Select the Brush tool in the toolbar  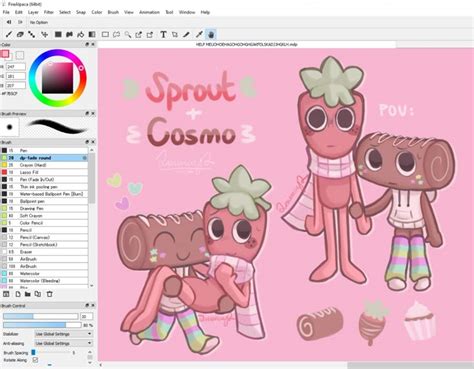point(9,34)
